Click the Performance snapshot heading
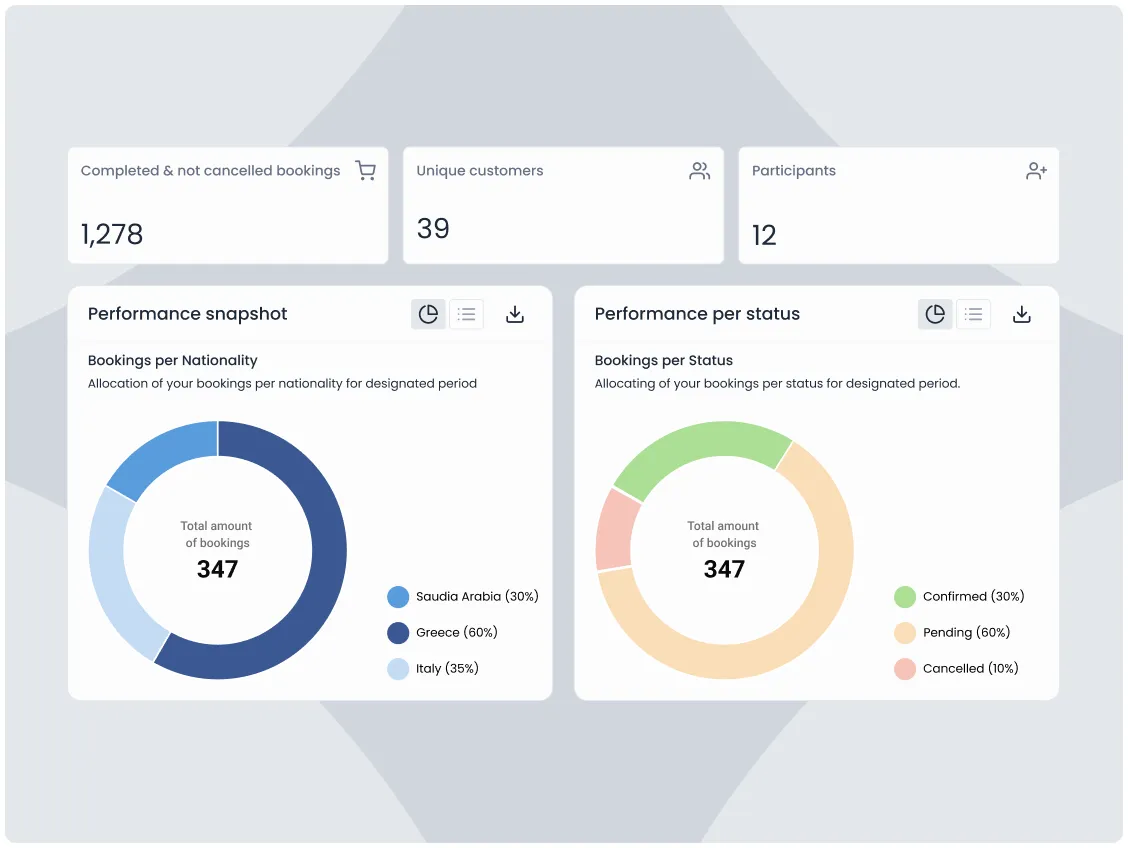 (x=188, y=314)
